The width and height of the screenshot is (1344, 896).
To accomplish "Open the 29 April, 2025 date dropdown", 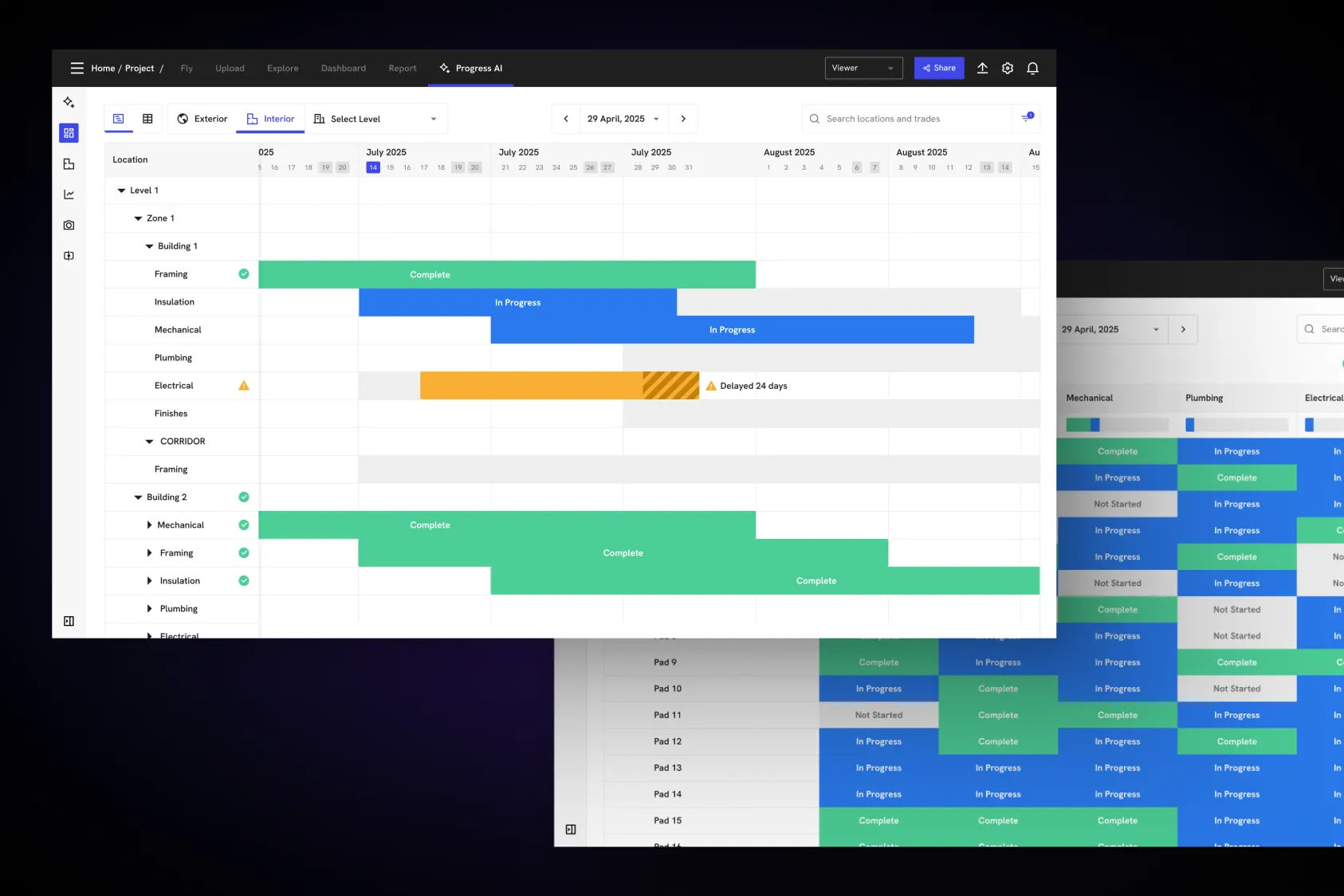I will [624, 119].
